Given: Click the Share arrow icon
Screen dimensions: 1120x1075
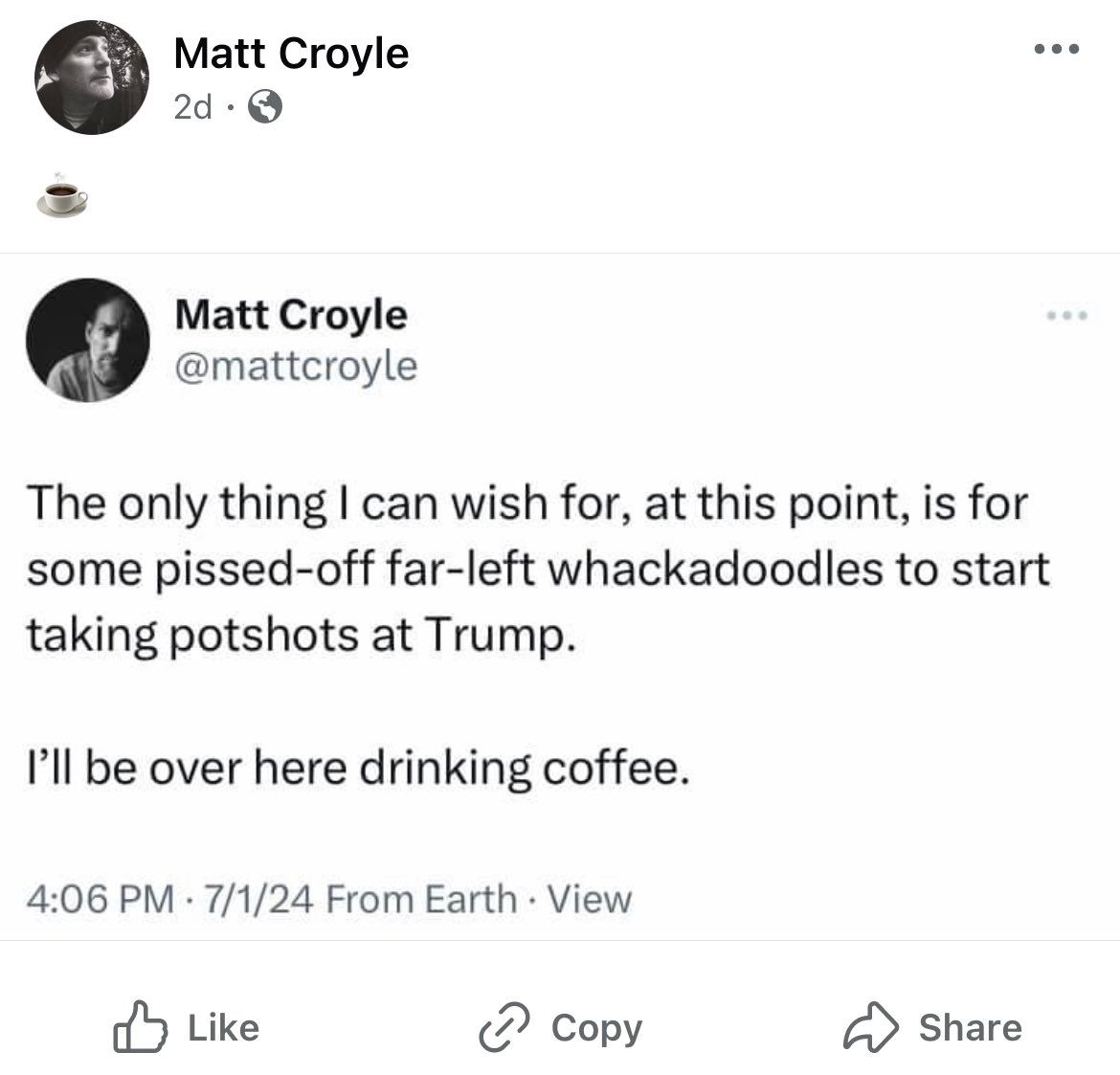Looking at the screenshot, I should point(870,1027).
